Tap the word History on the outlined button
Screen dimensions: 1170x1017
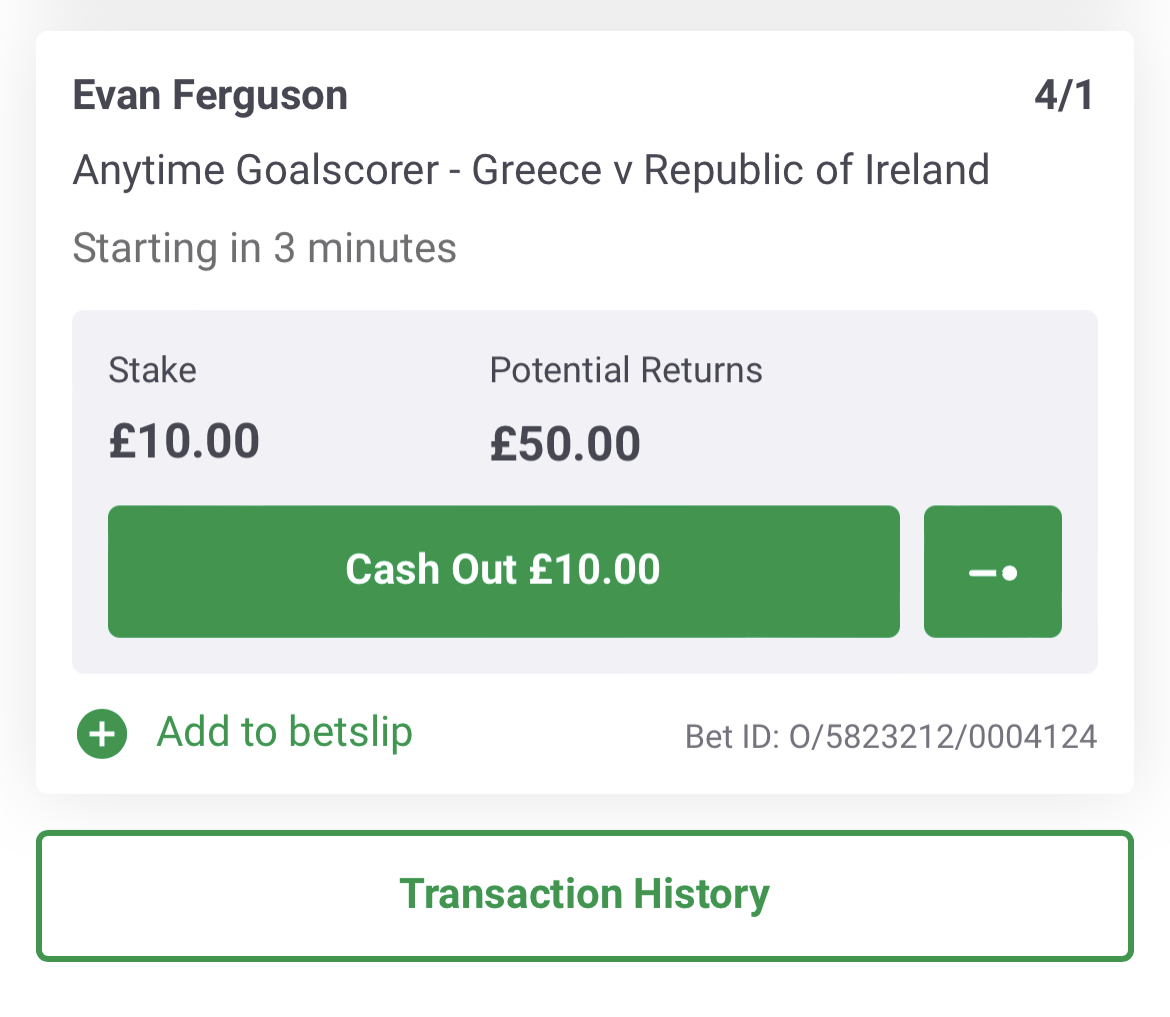[701, 895]
